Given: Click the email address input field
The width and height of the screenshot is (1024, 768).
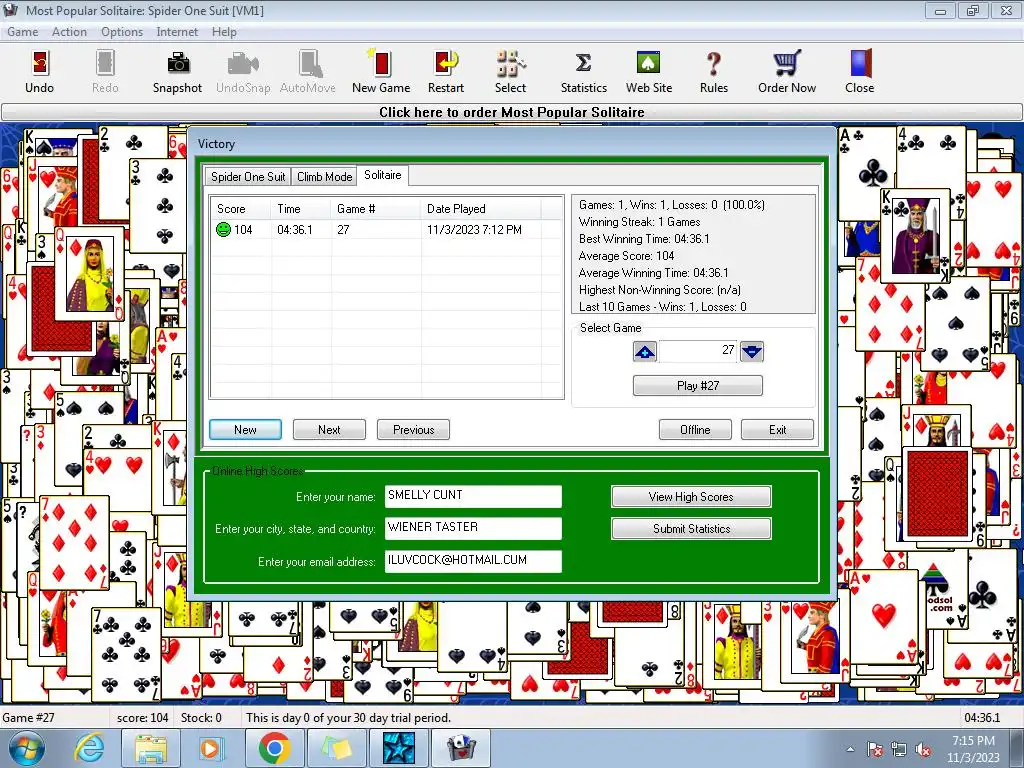Looking at the screenshot, I should (473, 561).
